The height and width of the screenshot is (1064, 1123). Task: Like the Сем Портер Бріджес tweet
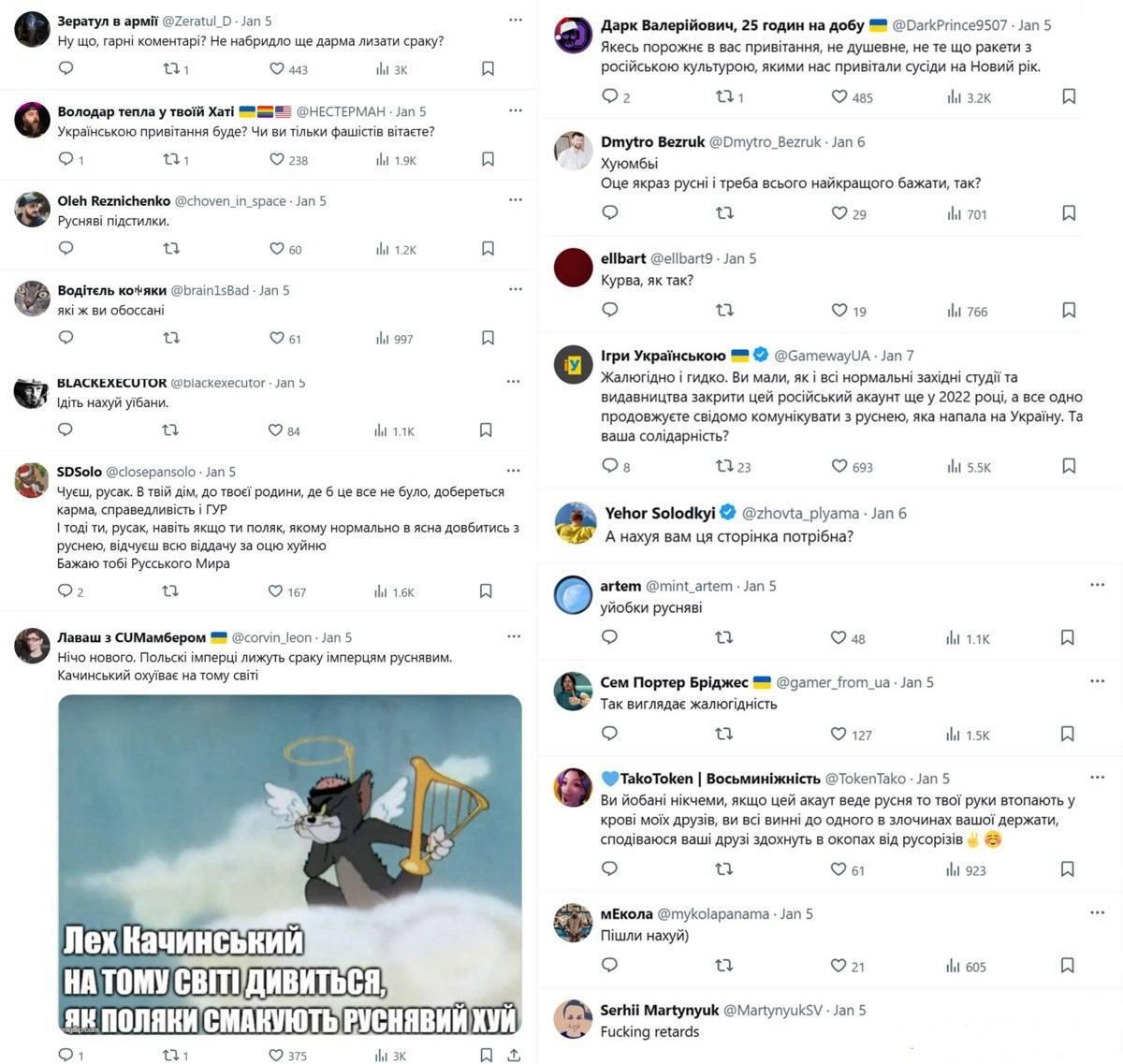click(839, 735)
